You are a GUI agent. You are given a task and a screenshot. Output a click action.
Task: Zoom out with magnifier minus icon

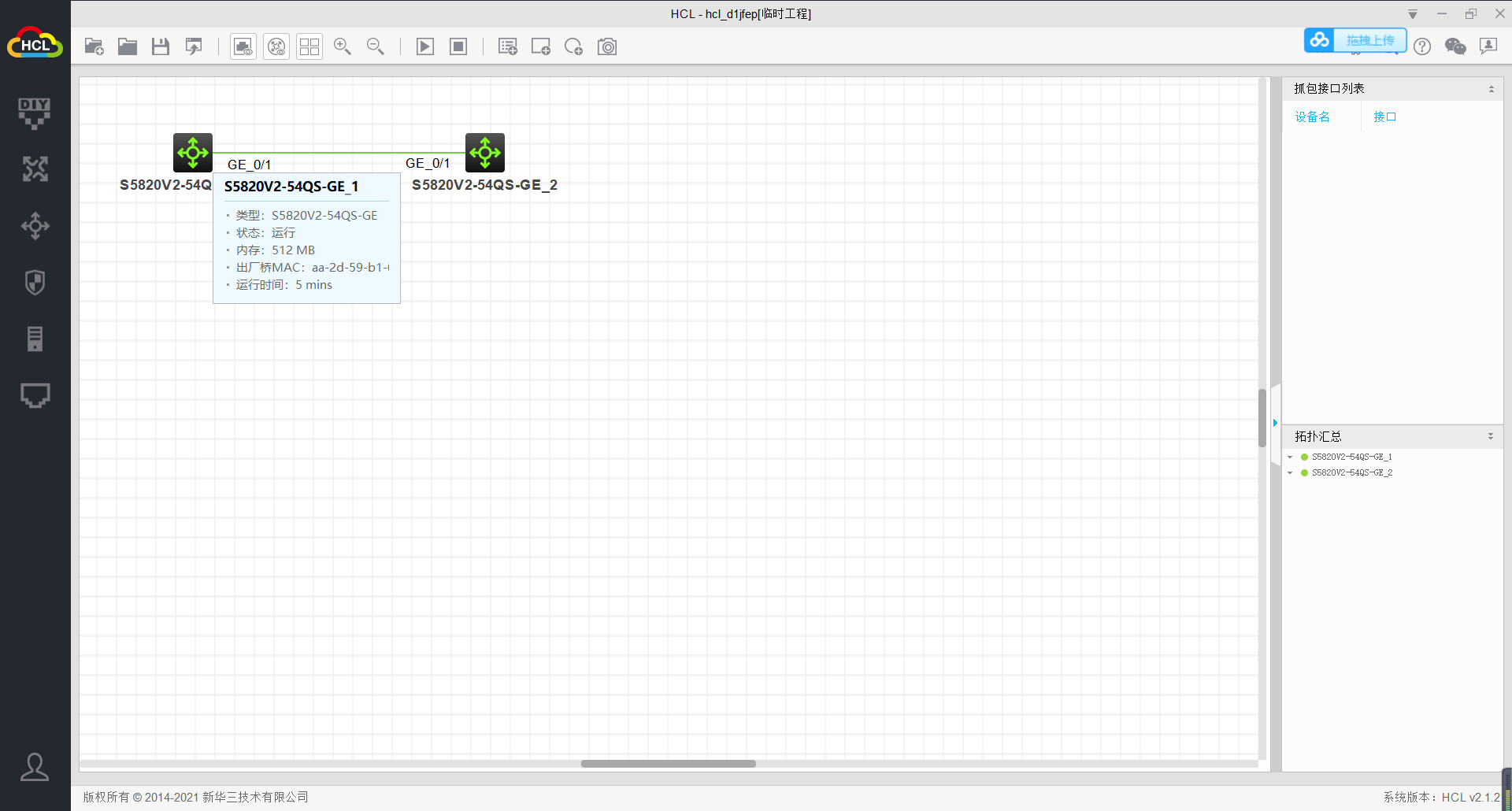(x=376, y=46)
